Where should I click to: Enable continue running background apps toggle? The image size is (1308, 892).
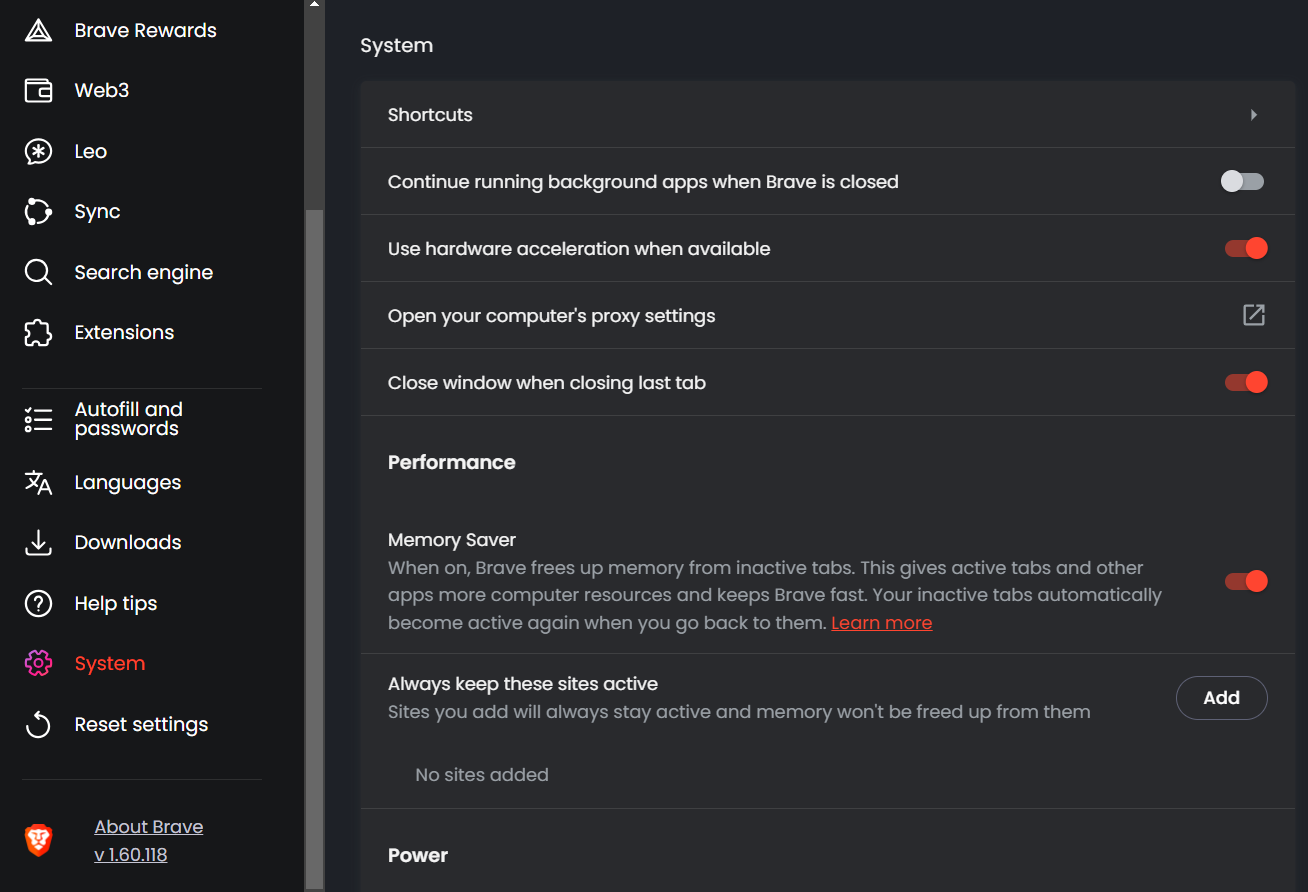click(1243, 181)
